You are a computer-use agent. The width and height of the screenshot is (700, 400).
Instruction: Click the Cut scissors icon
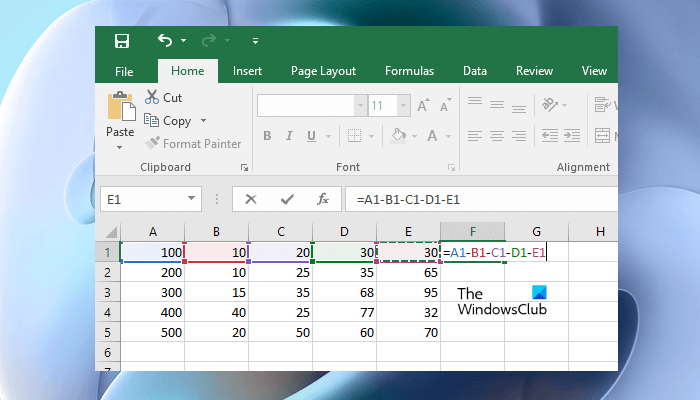pos(152,97)
